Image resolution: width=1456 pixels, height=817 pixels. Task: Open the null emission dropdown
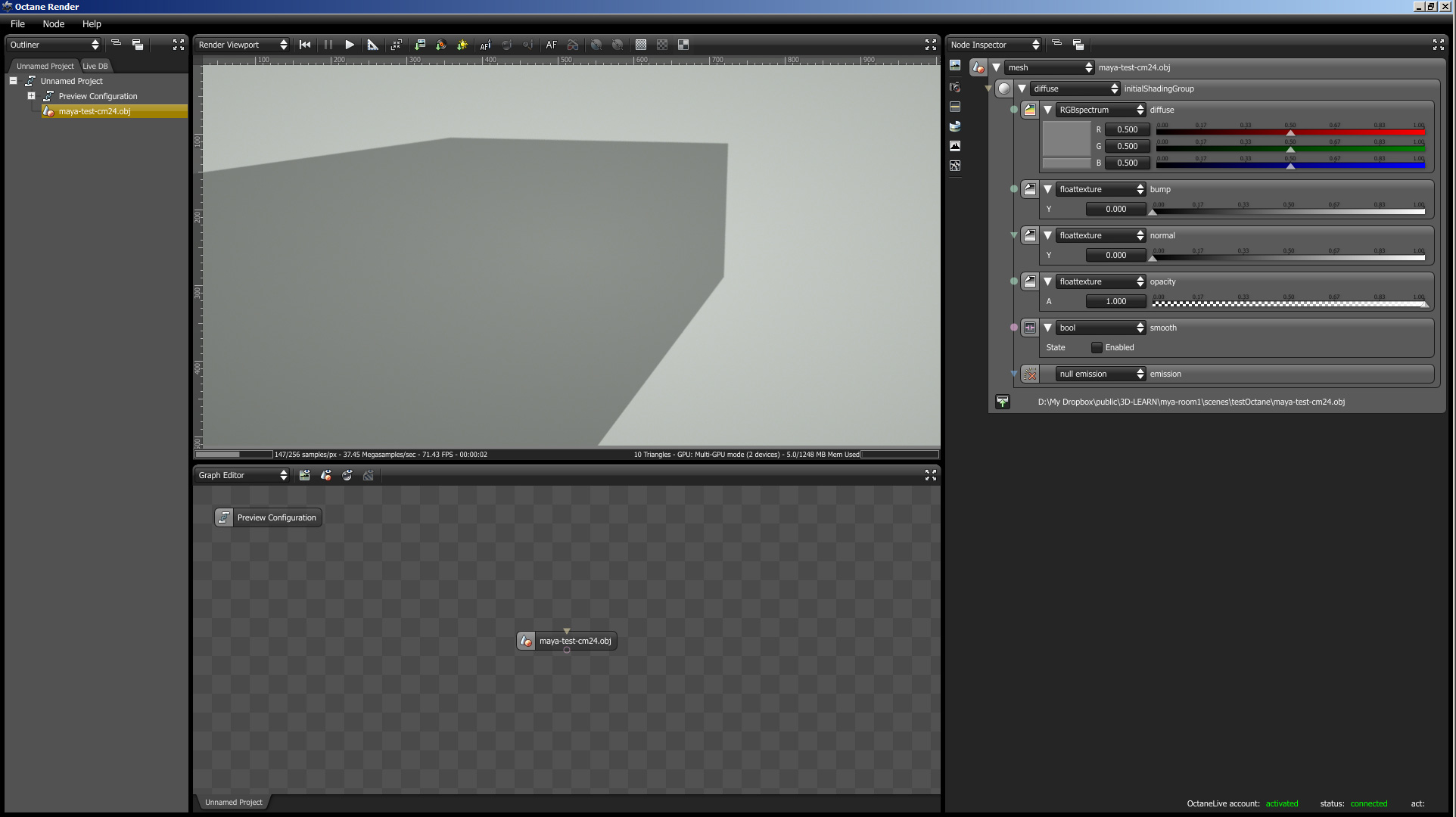click(1101, 374)
